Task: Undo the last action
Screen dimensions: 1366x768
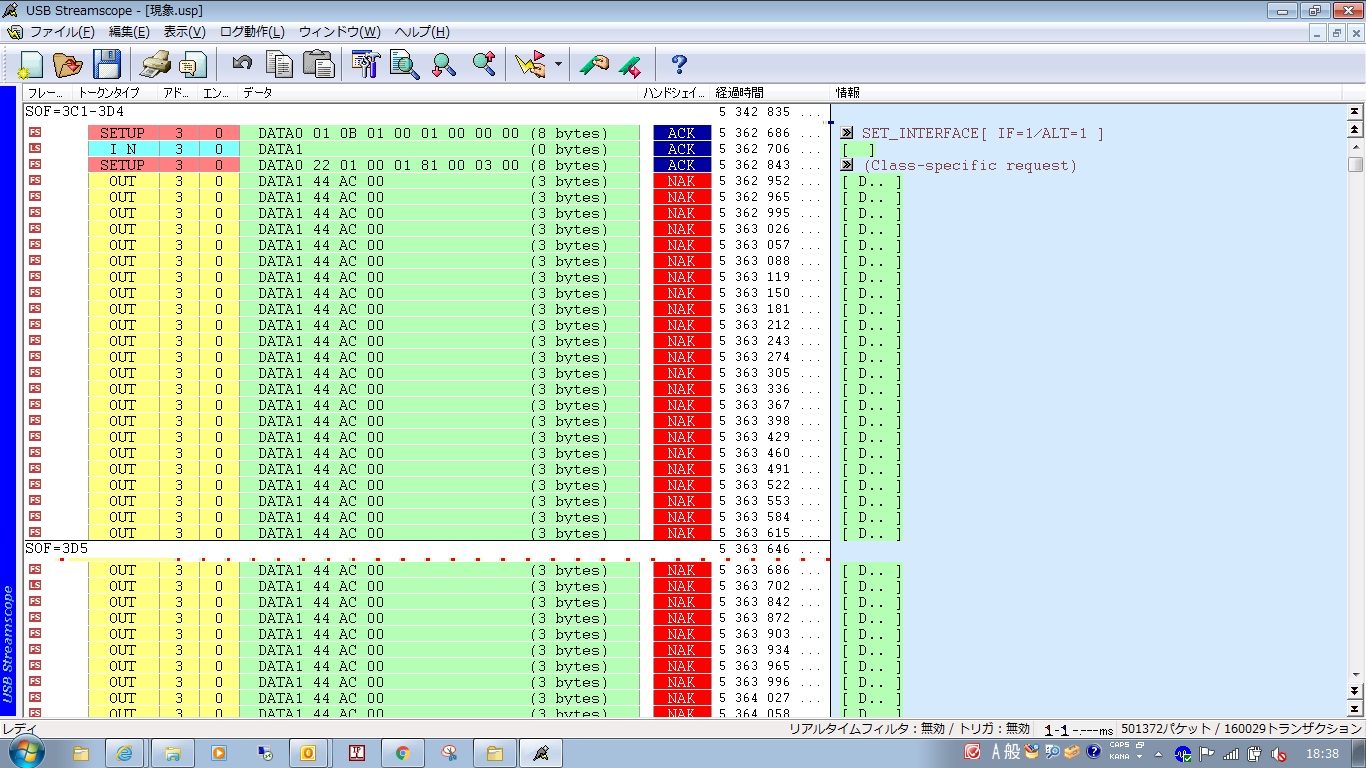Action: click(241, 65)
